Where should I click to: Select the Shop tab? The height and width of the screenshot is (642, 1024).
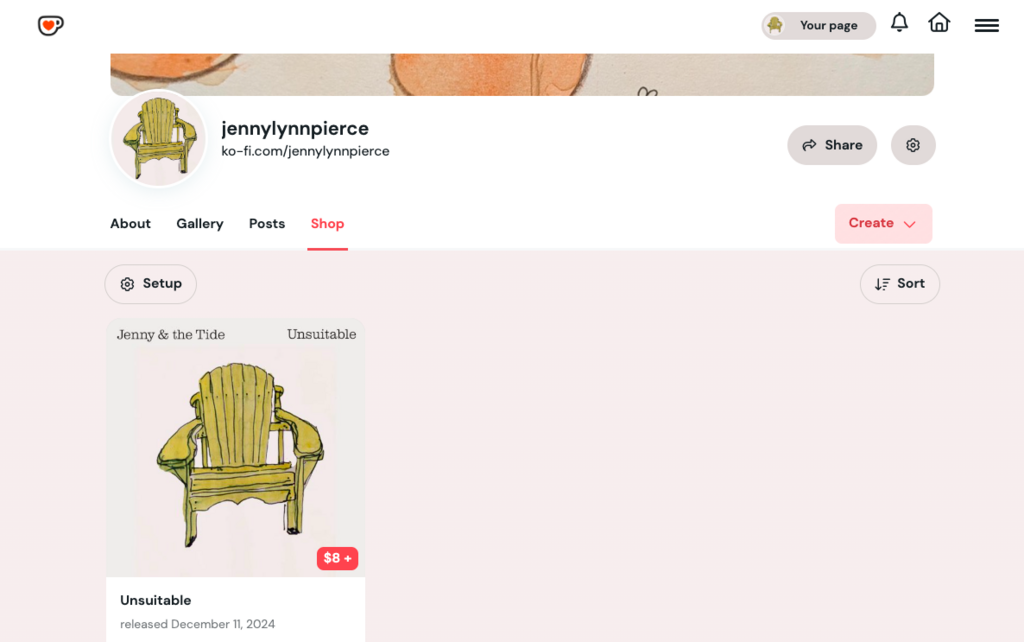pos(327,223)
